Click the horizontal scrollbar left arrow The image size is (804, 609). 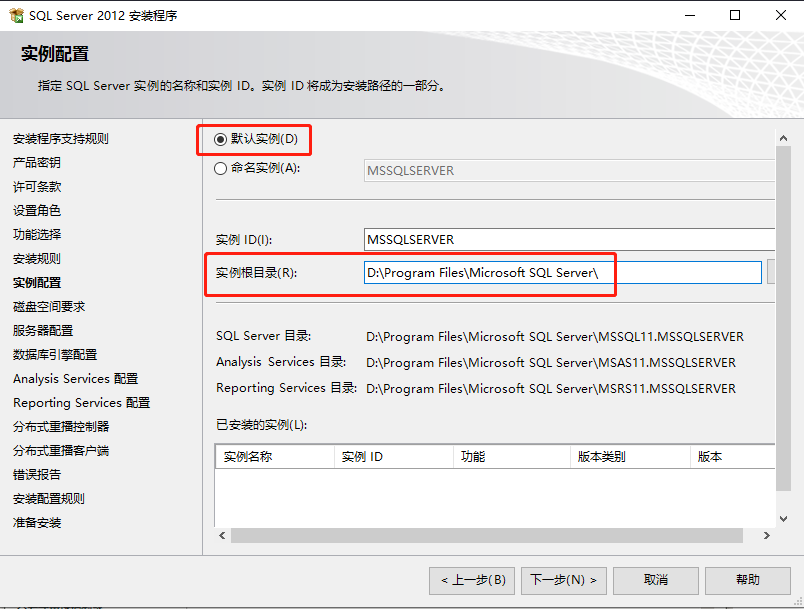coord(222,536)
